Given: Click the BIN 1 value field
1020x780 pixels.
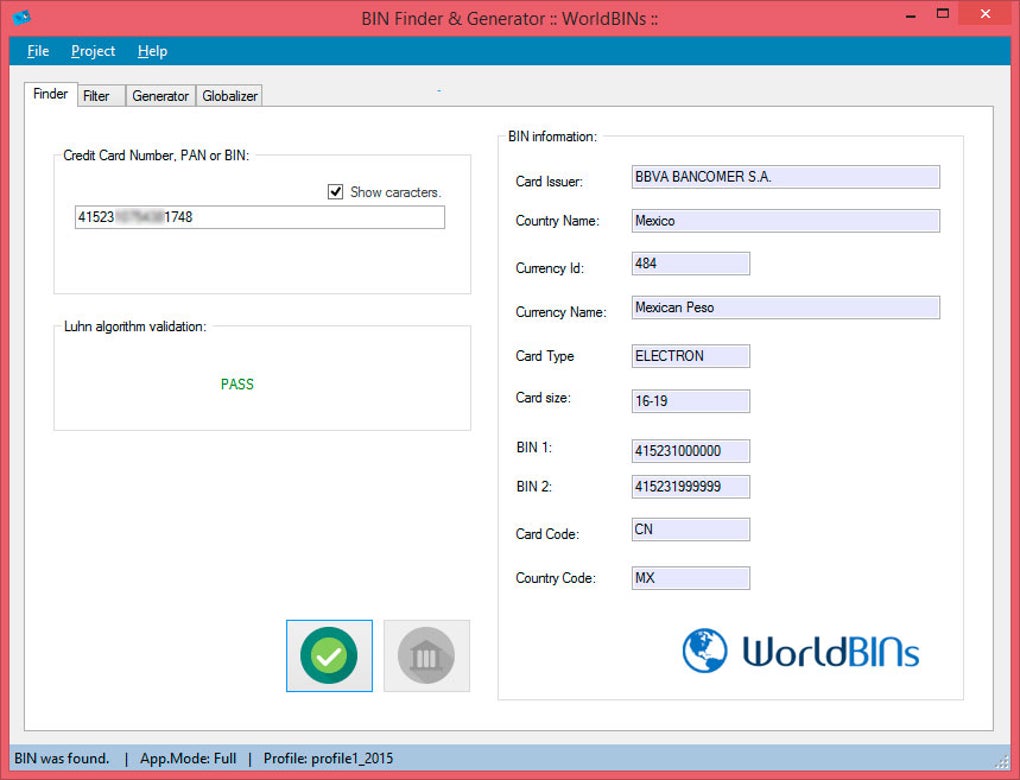Looking at the screenshot, I should pos(690,451).
